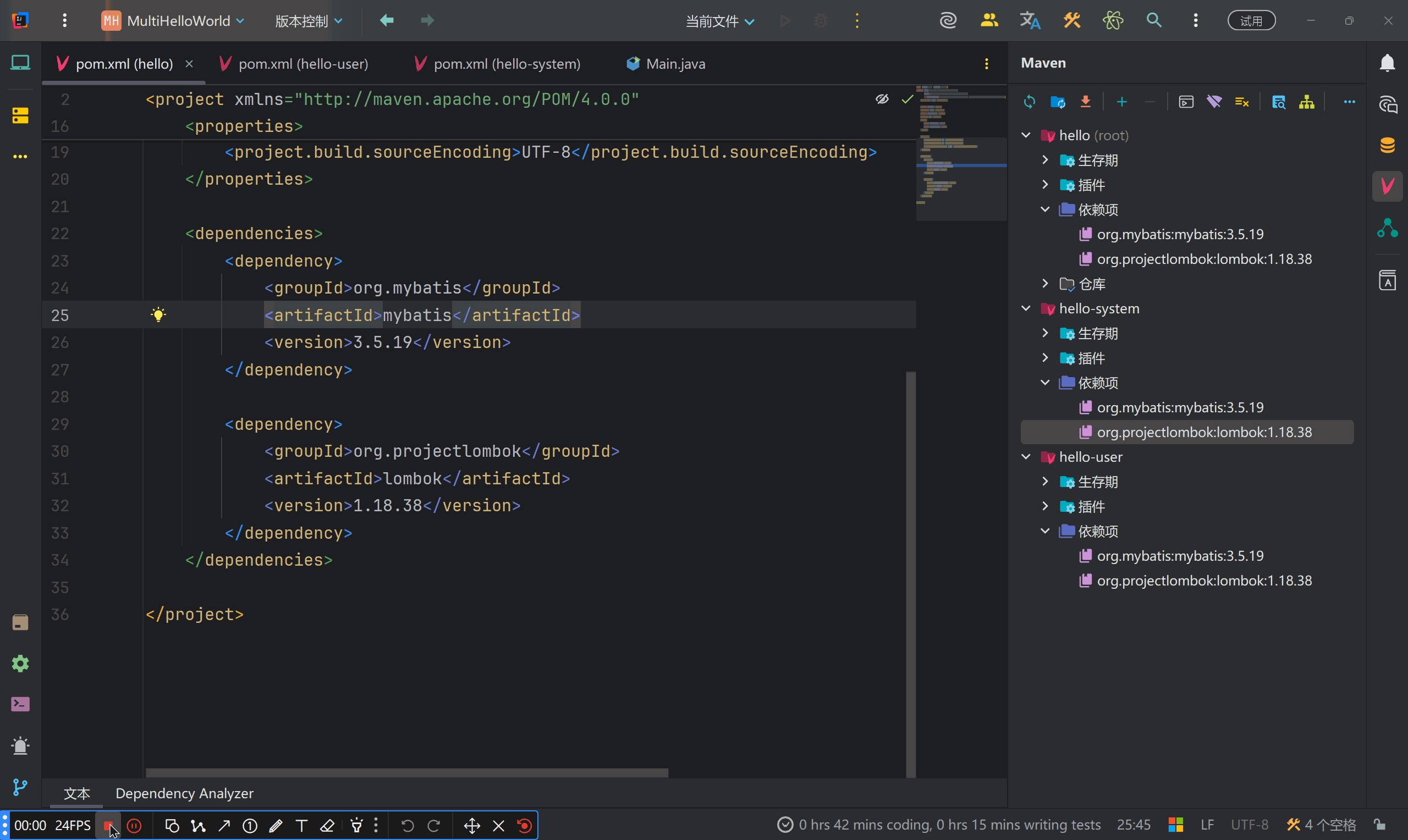The width and height of the screenshot is (1408, 840).
Task: Reload all Maven projects
Action: point(1029,102)
